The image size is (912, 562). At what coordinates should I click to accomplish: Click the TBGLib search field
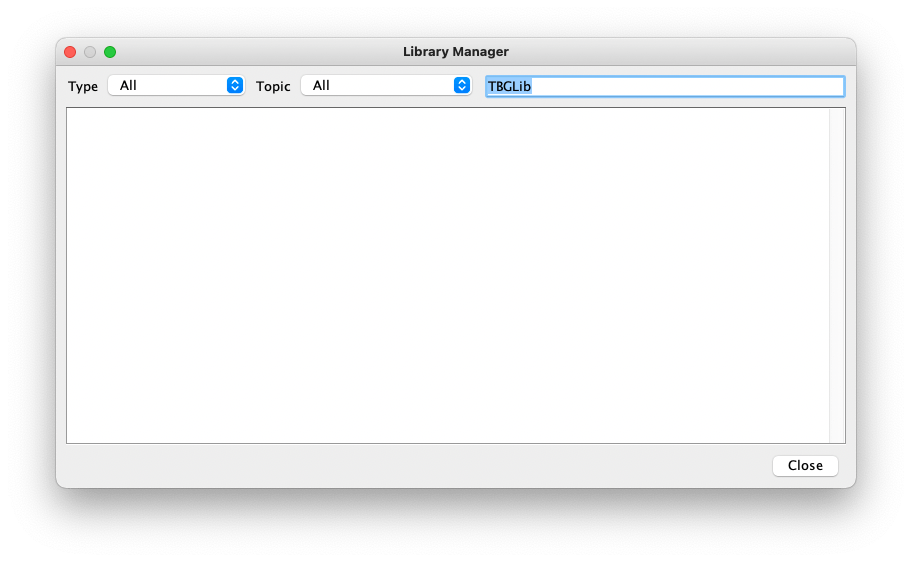[x=665, y=86]
